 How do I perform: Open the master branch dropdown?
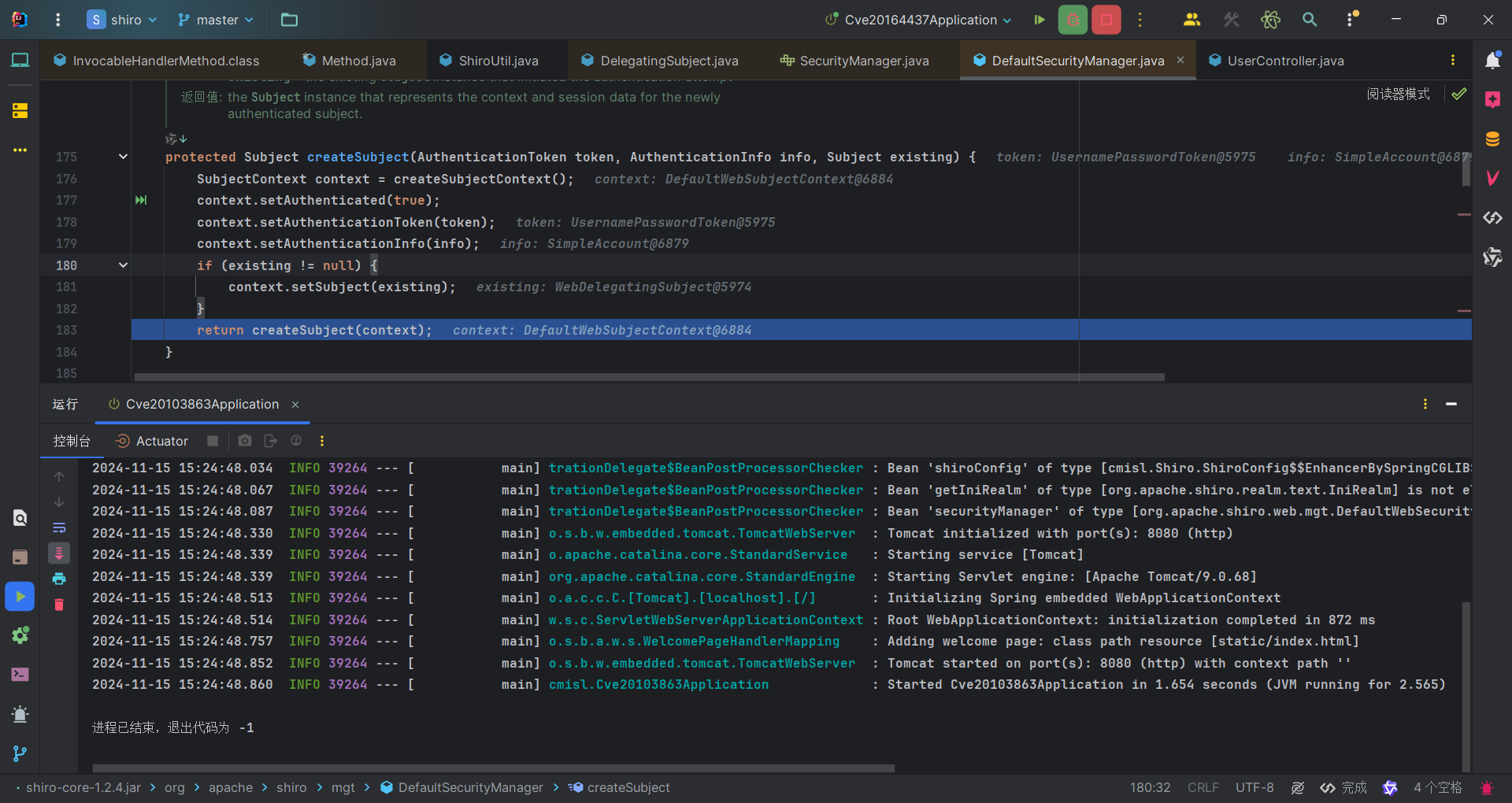216,20
